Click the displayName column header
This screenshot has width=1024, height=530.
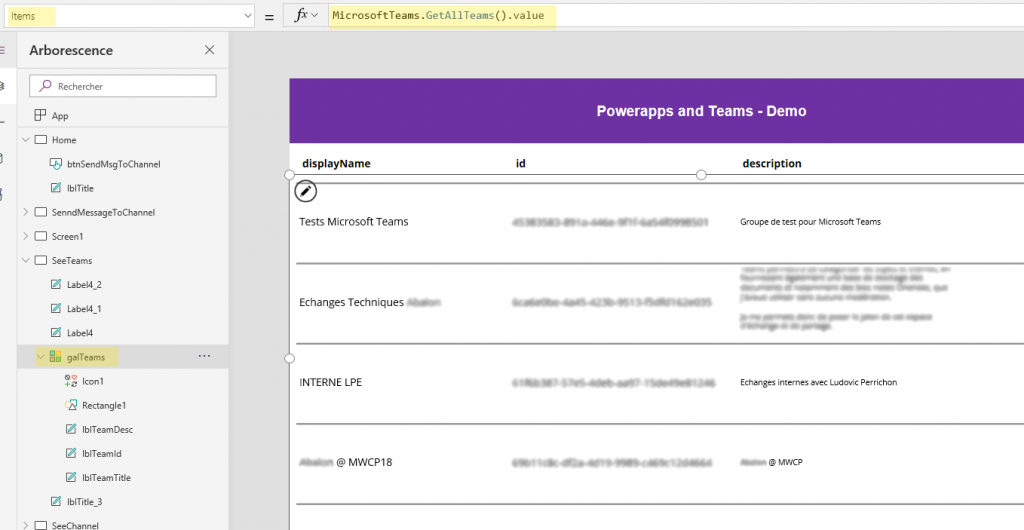pos(336,164)
